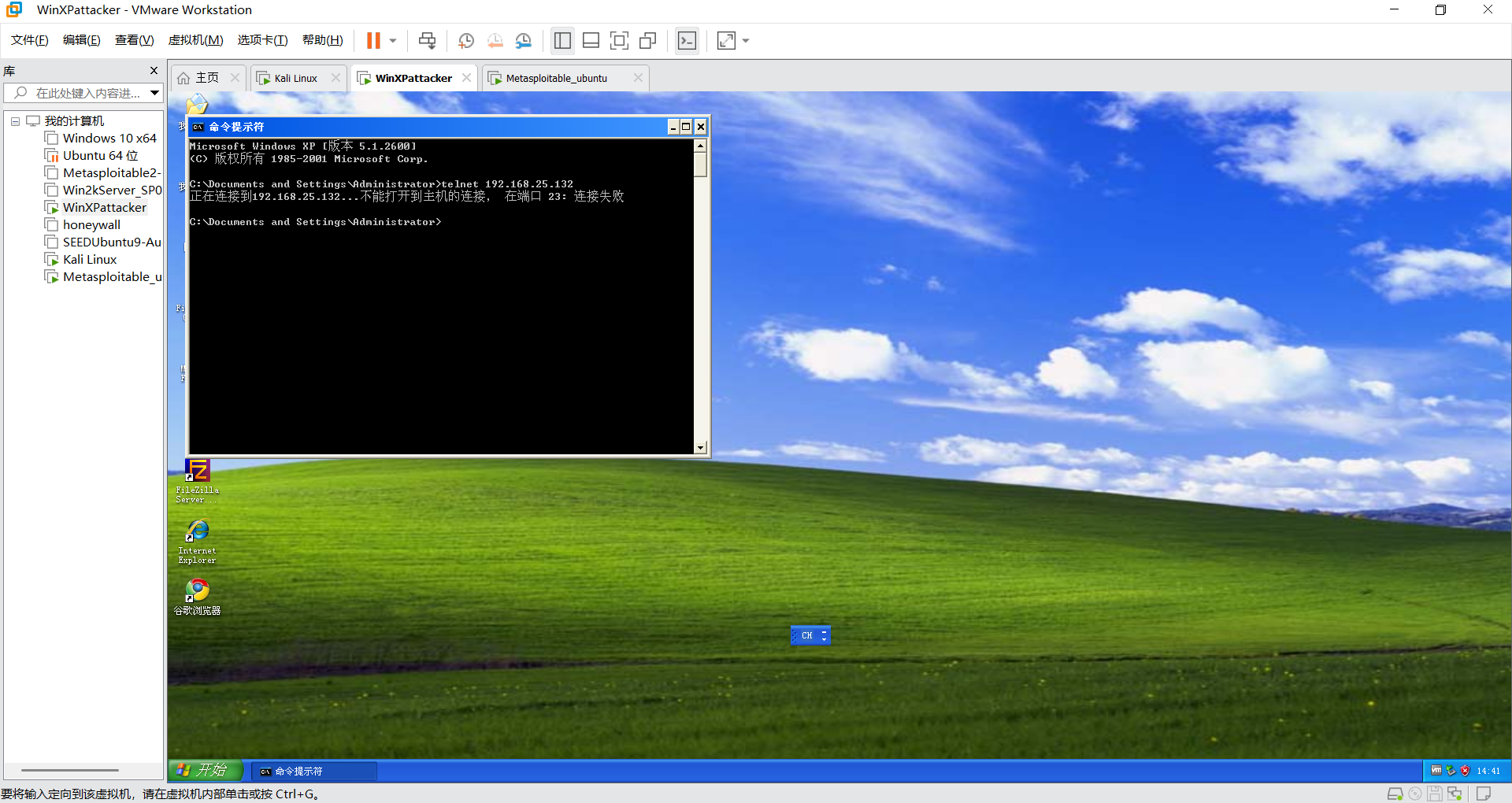
Task: Toggle the thumbnail bar view icon
Action: coord(591,40)
